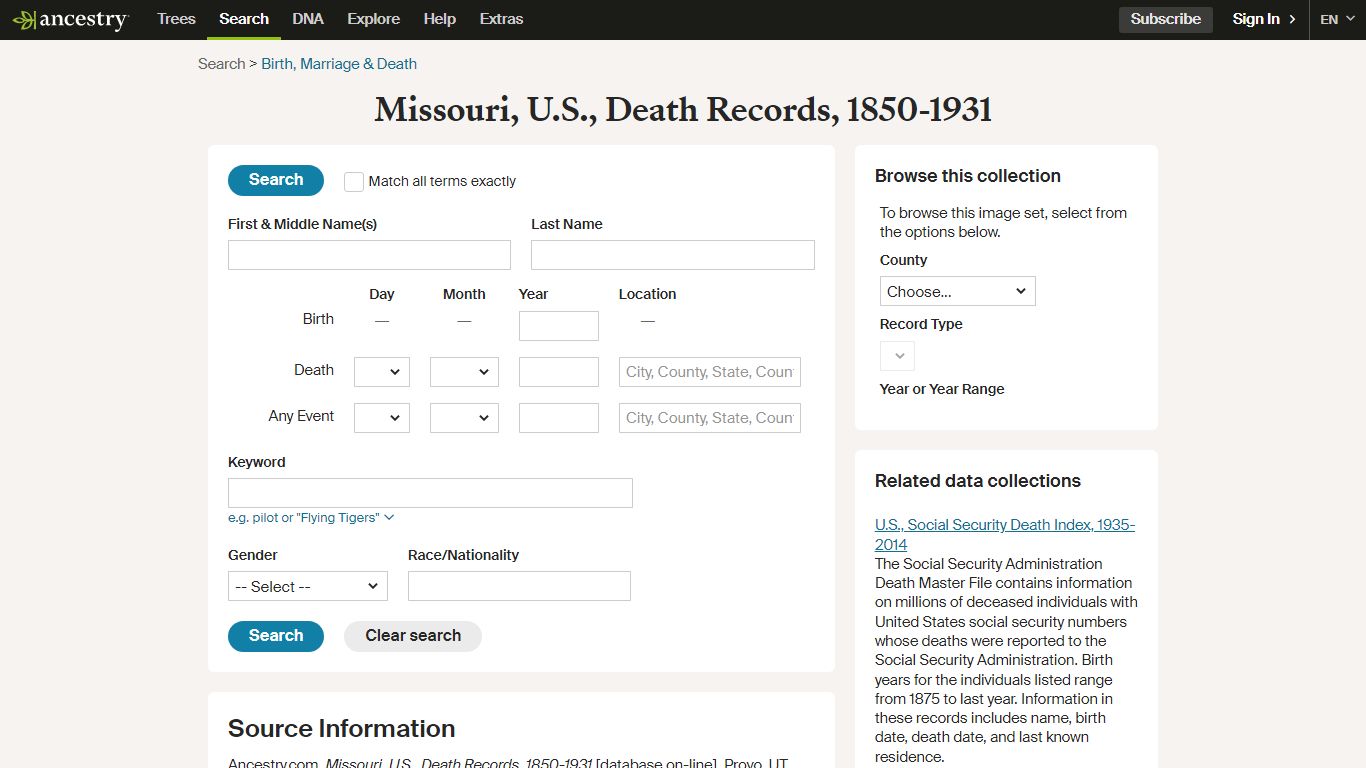Open the Gender select dropdown
Image resolution: width=1366 pixels, height=768 pixels.
308,586
